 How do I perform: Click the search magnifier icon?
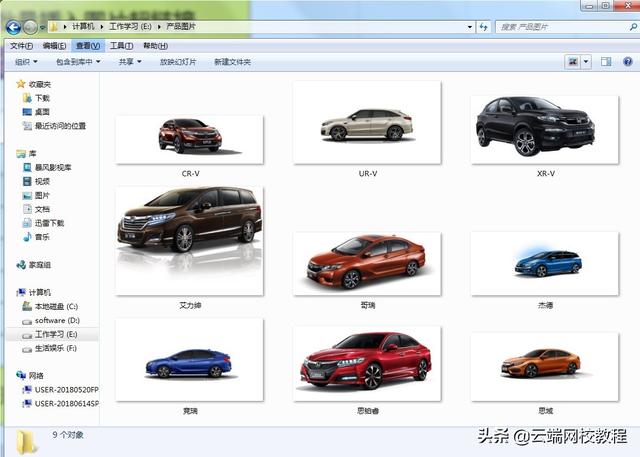[x=633, y=27]
